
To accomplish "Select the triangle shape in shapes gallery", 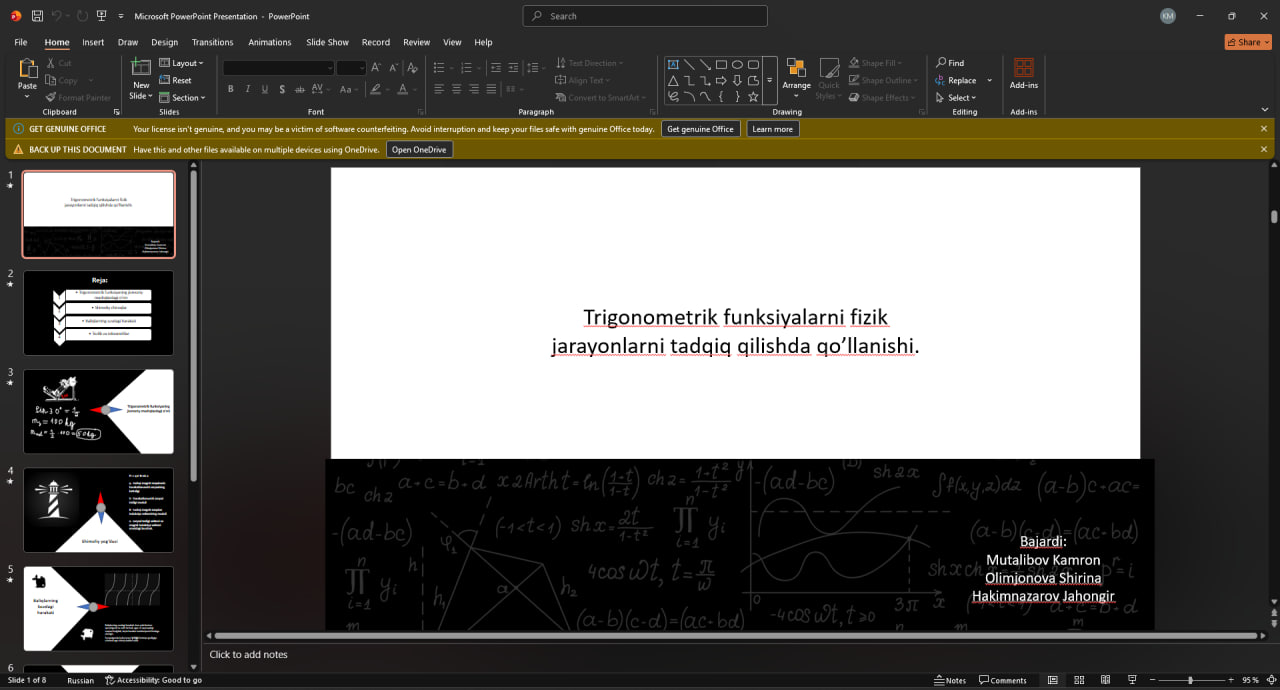I will 673,80.
